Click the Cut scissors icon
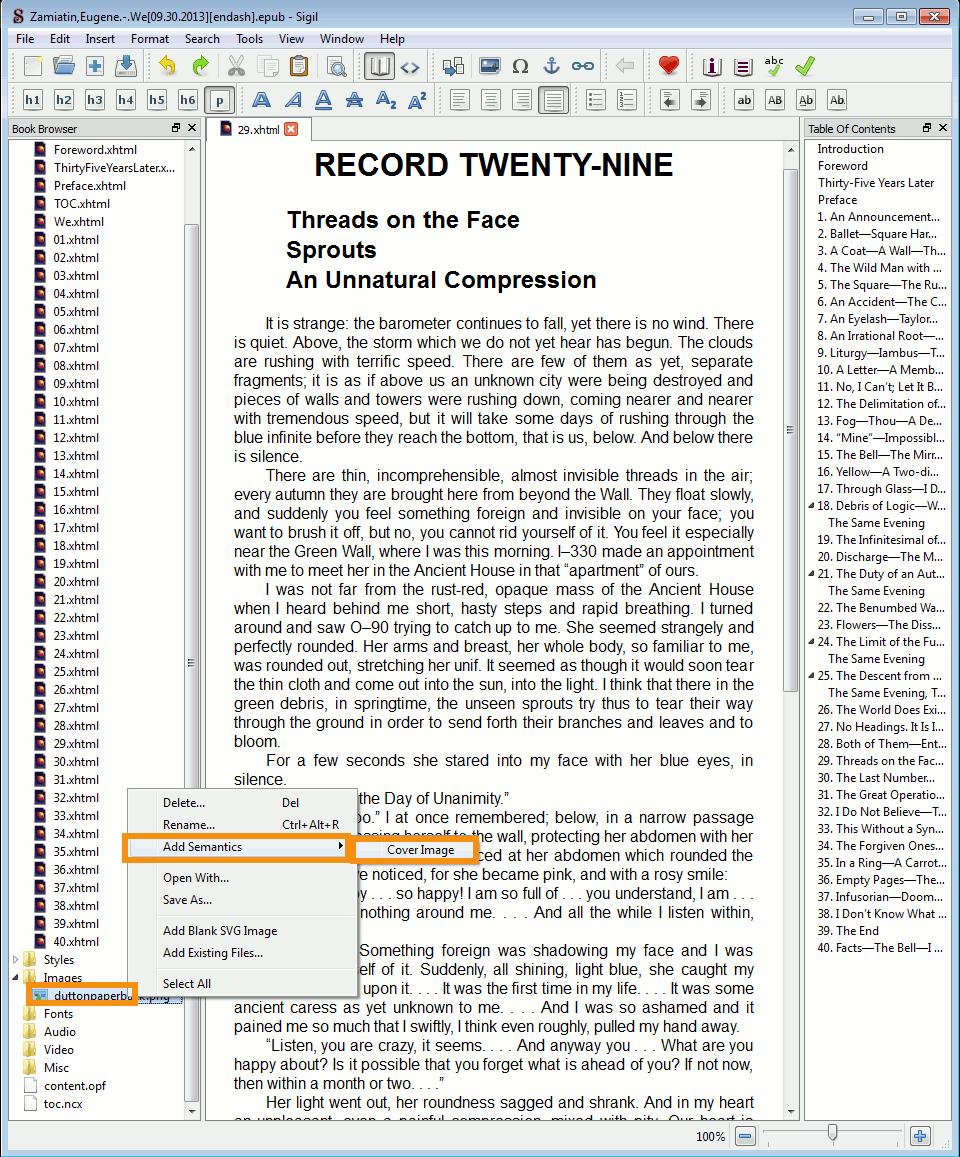Image resolution: width=960 pixels, height=1157 pixels. [236, 66]
